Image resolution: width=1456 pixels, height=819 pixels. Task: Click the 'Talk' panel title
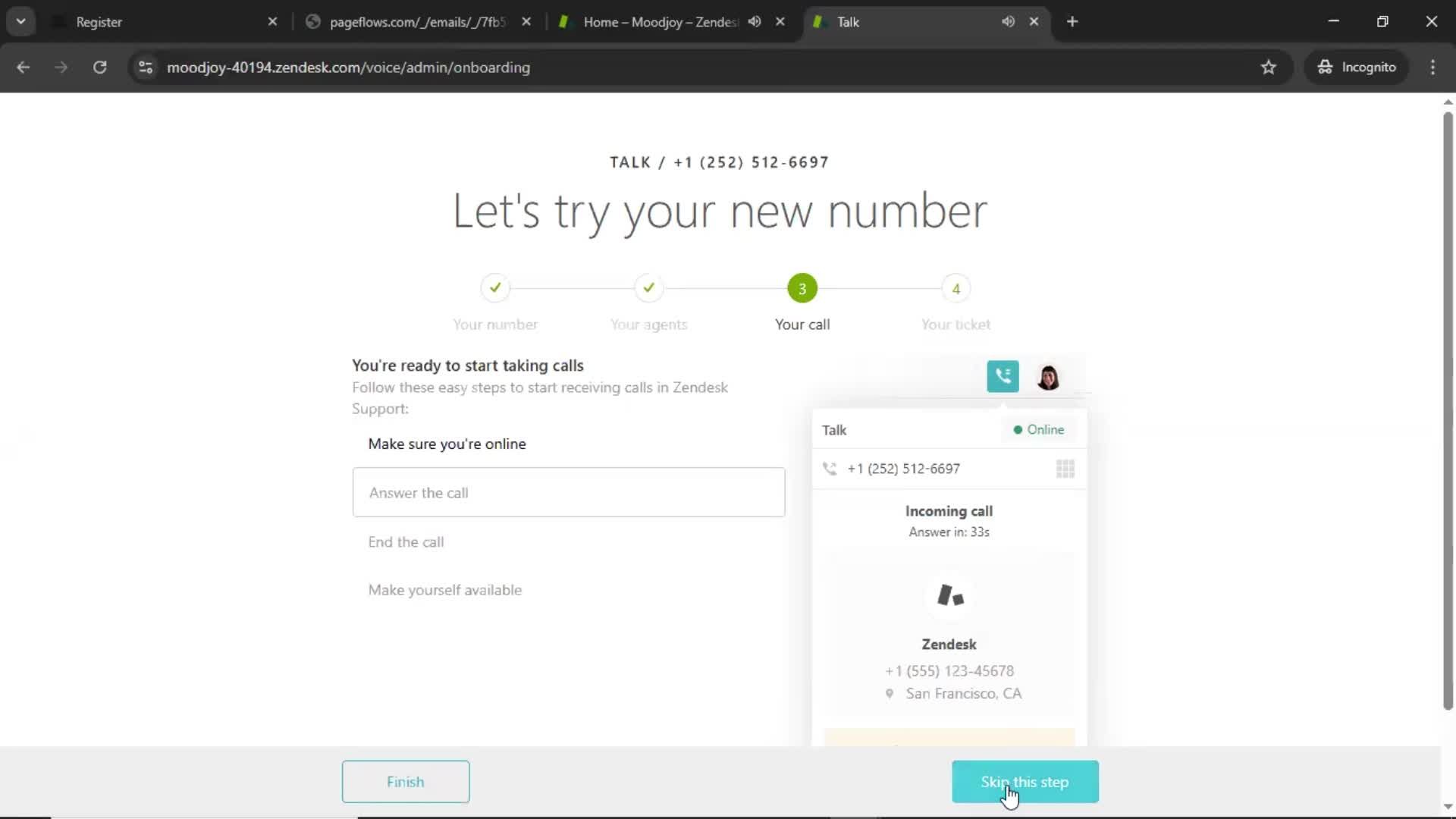click(834, 430)
